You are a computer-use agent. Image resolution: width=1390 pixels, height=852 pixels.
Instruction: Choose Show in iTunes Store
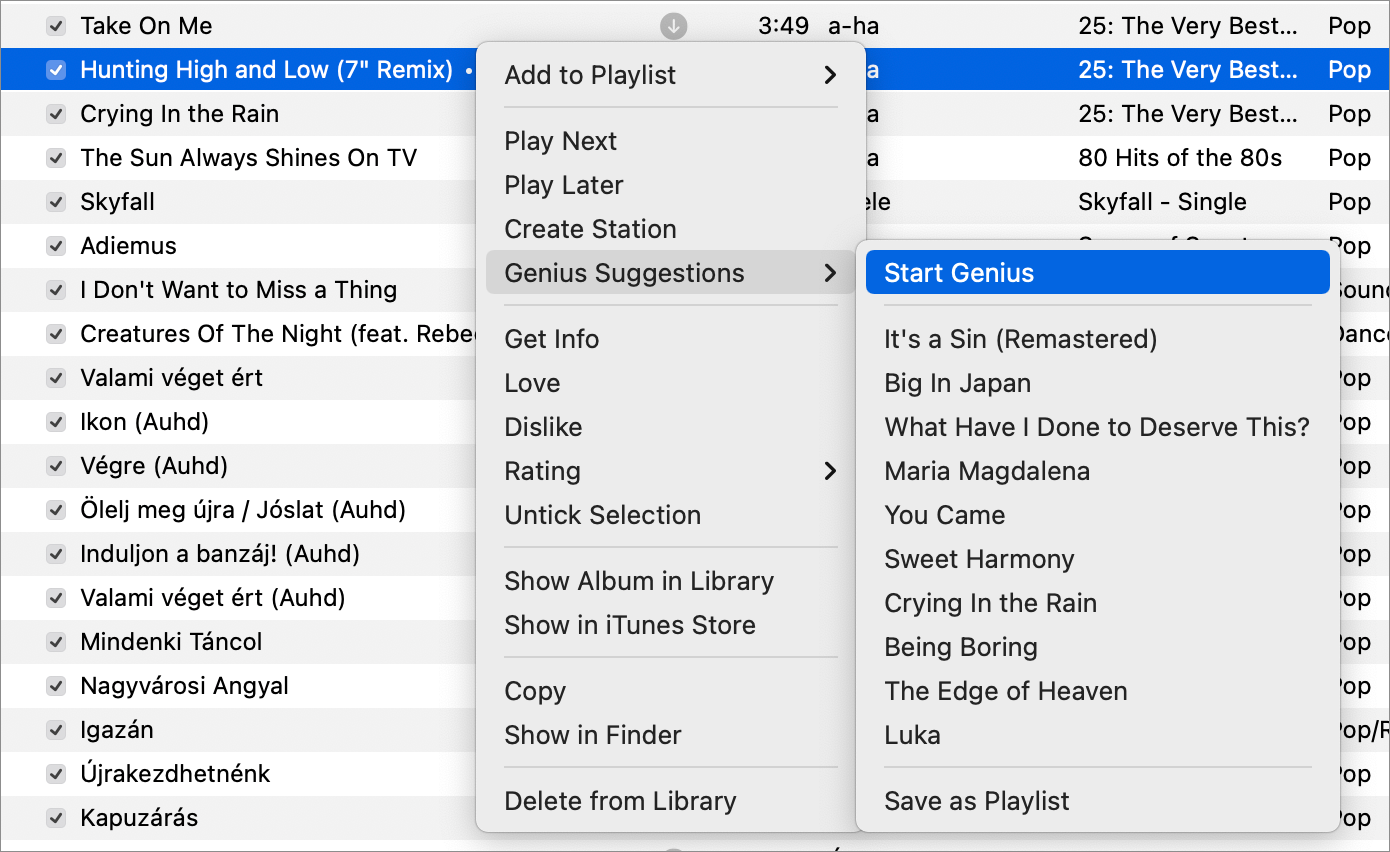[x=630, y=625]
